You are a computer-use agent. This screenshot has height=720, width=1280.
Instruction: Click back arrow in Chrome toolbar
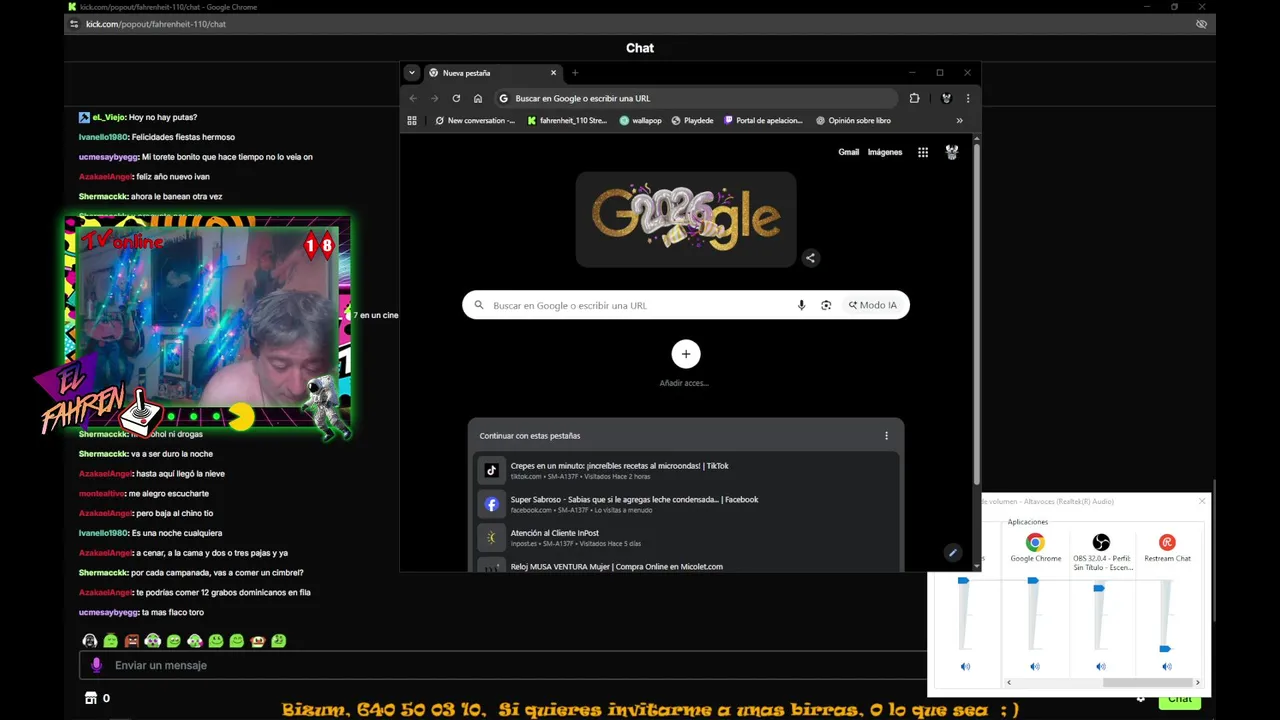pyautogui.click(x=413, y=98)
